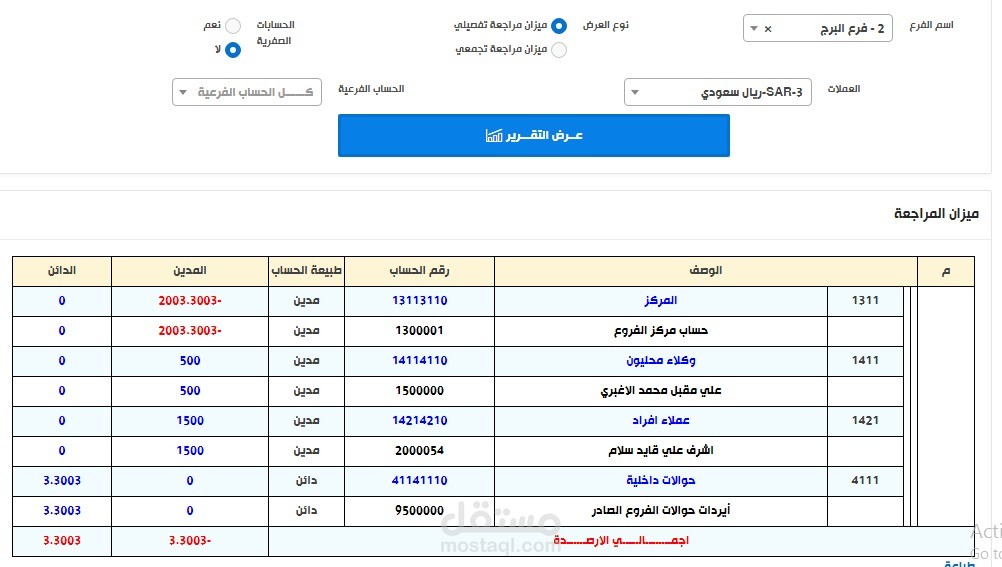Image resolution: width=1002 pixels, height=567 pixels.
Task: Click the debit 1500 in عملاء افراد row
Action: click(190, 421)
